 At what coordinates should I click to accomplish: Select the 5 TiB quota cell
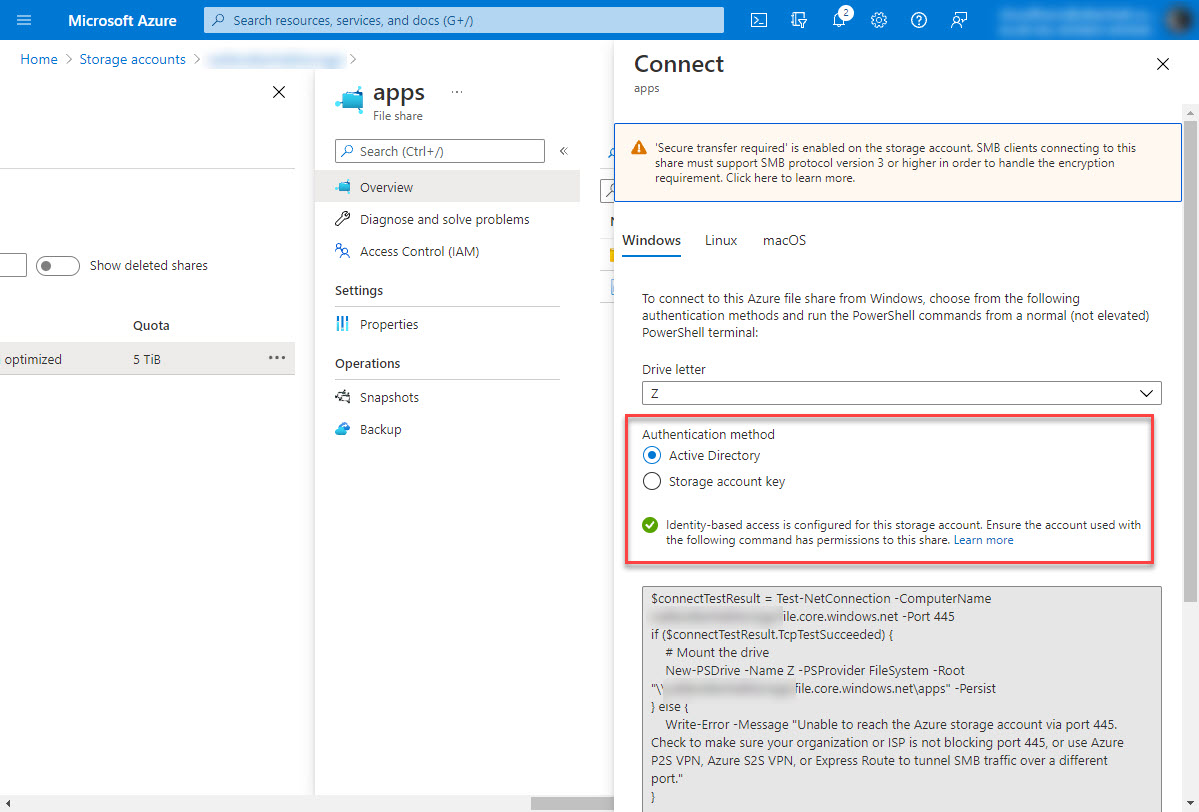click(x=147, y=359)
